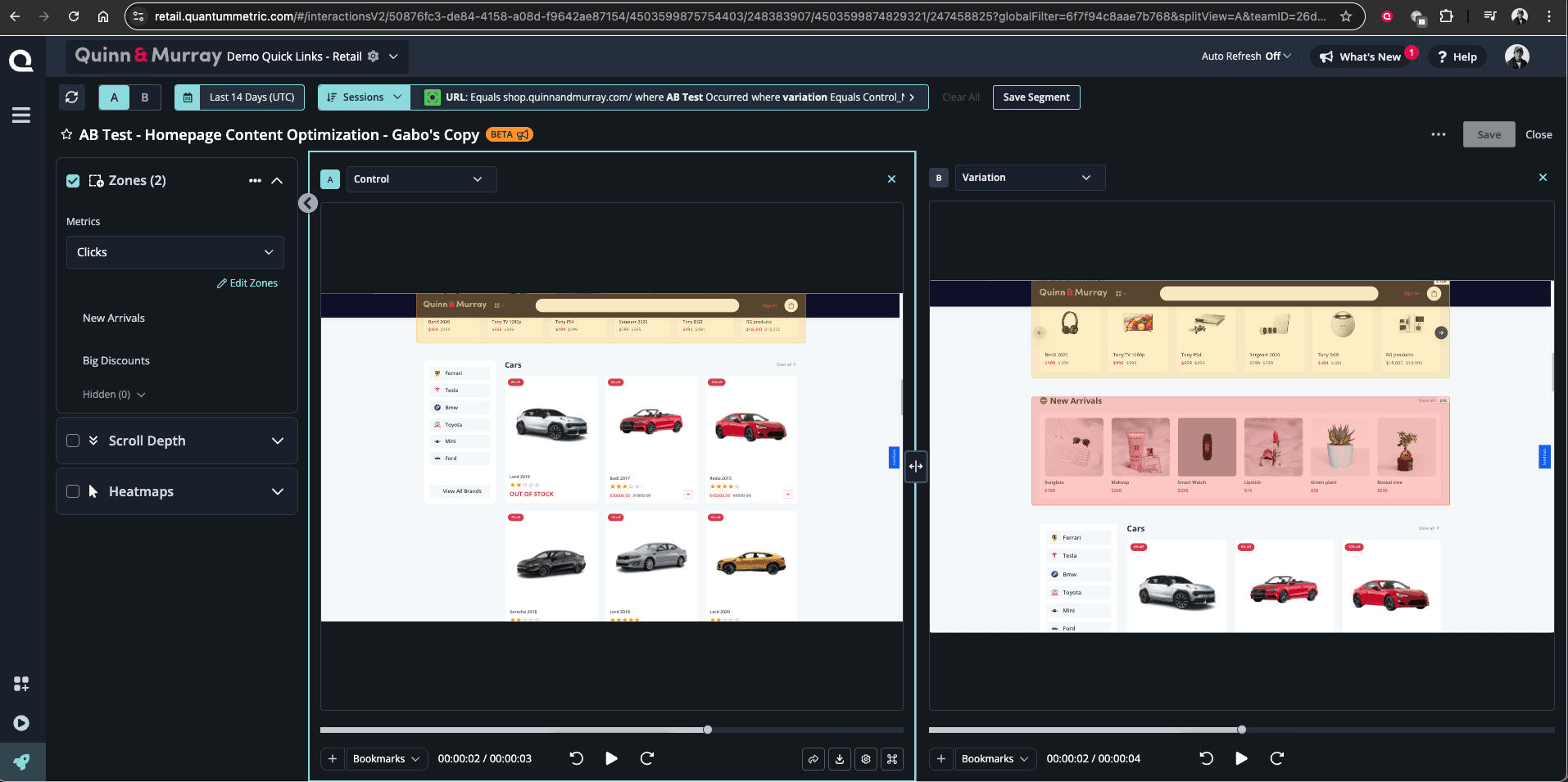Click the New Arrivals zone overlay in Variation
Image resolution: width=1568 pixels, height=782 pixels.
1240,450
